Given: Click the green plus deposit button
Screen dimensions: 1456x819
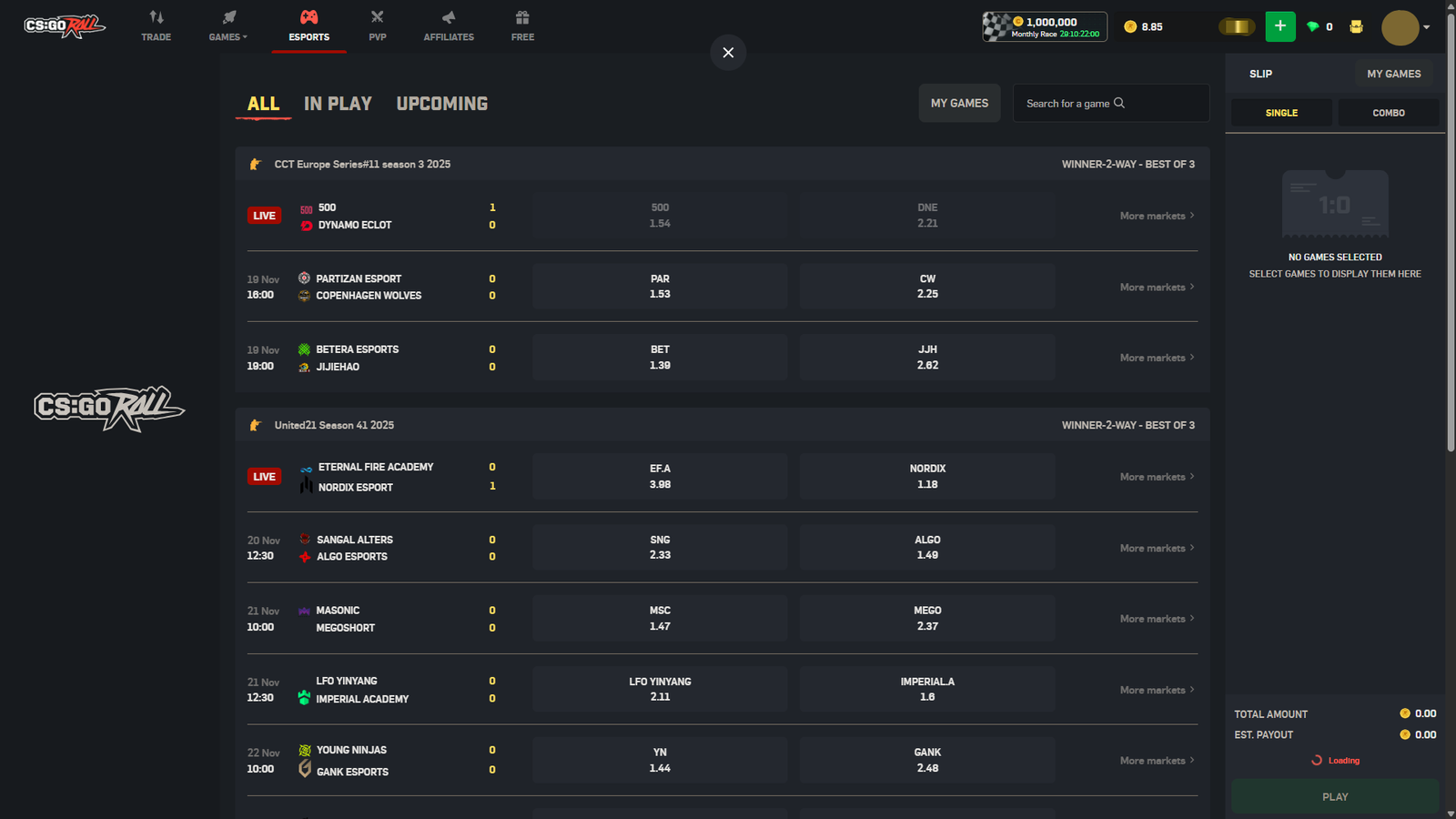Looking at the screenshot, I should 1280,26.
